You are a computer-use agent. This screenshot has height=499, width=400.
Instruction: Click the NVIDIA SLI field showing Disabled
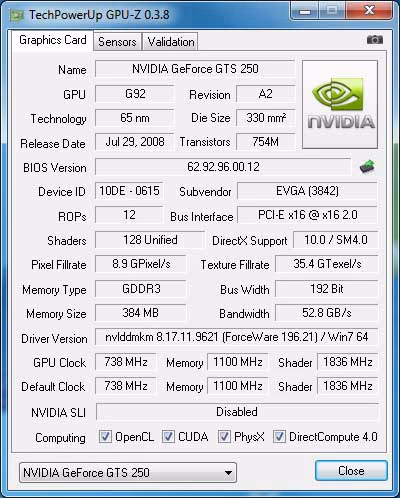(237, 412)
